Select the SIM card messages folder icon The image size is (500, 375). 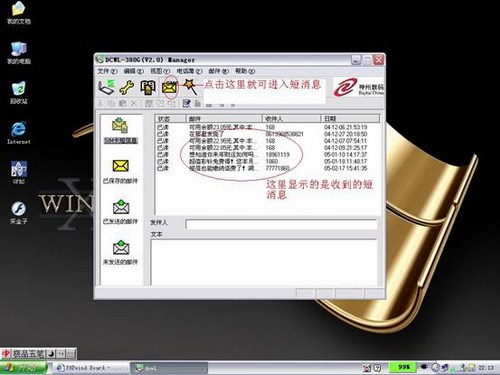[x=120, y=126]
